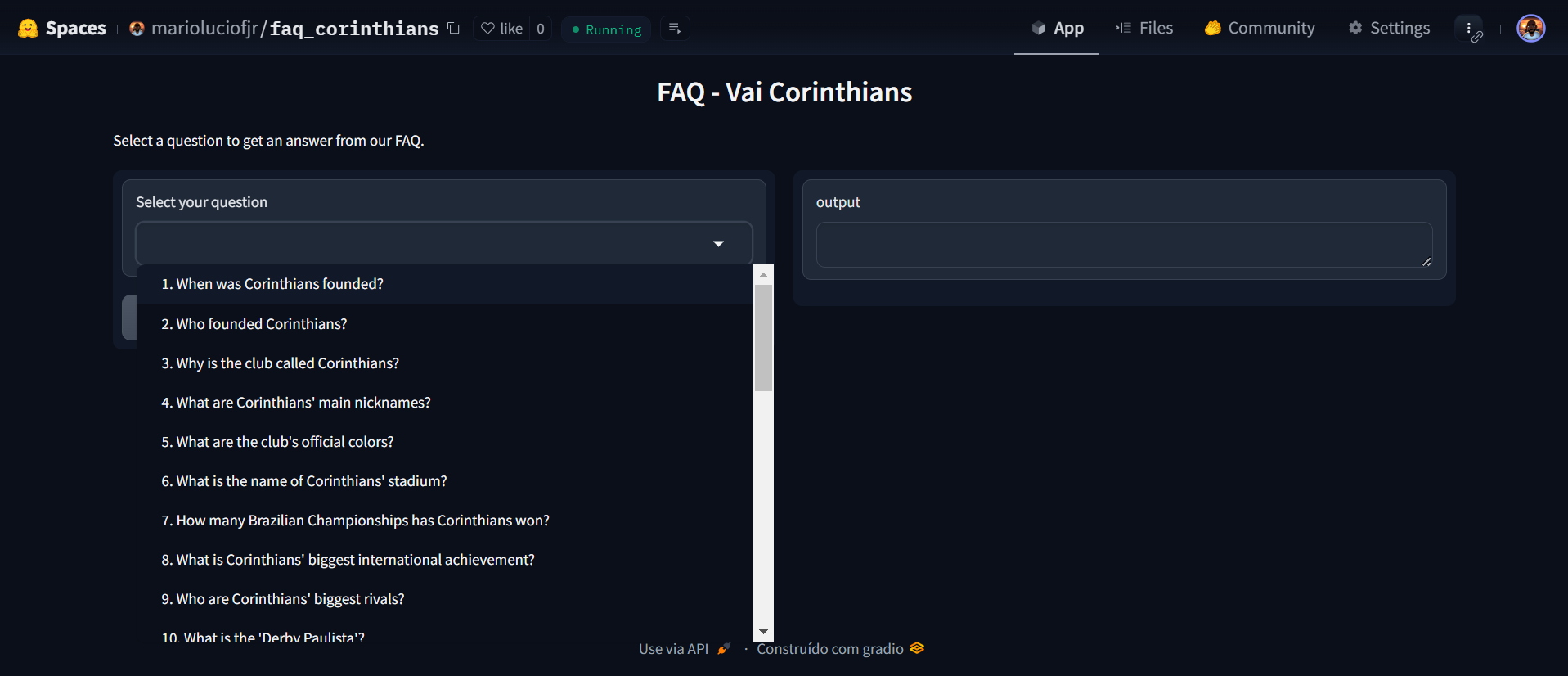Click the like count 0
Viewport: 1568px width, 676px height.
click(x=541, y=29)
